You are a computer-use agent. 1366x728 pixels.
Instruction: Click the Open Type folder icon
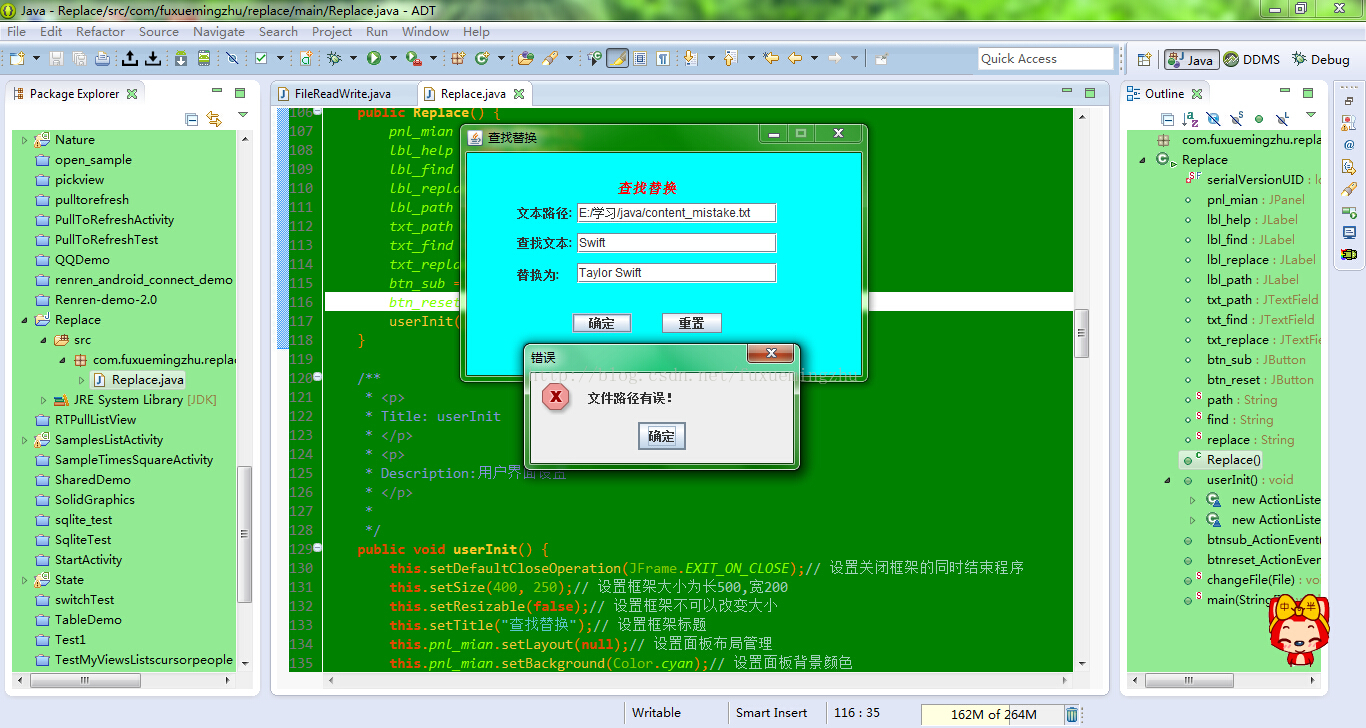point(525,58)
